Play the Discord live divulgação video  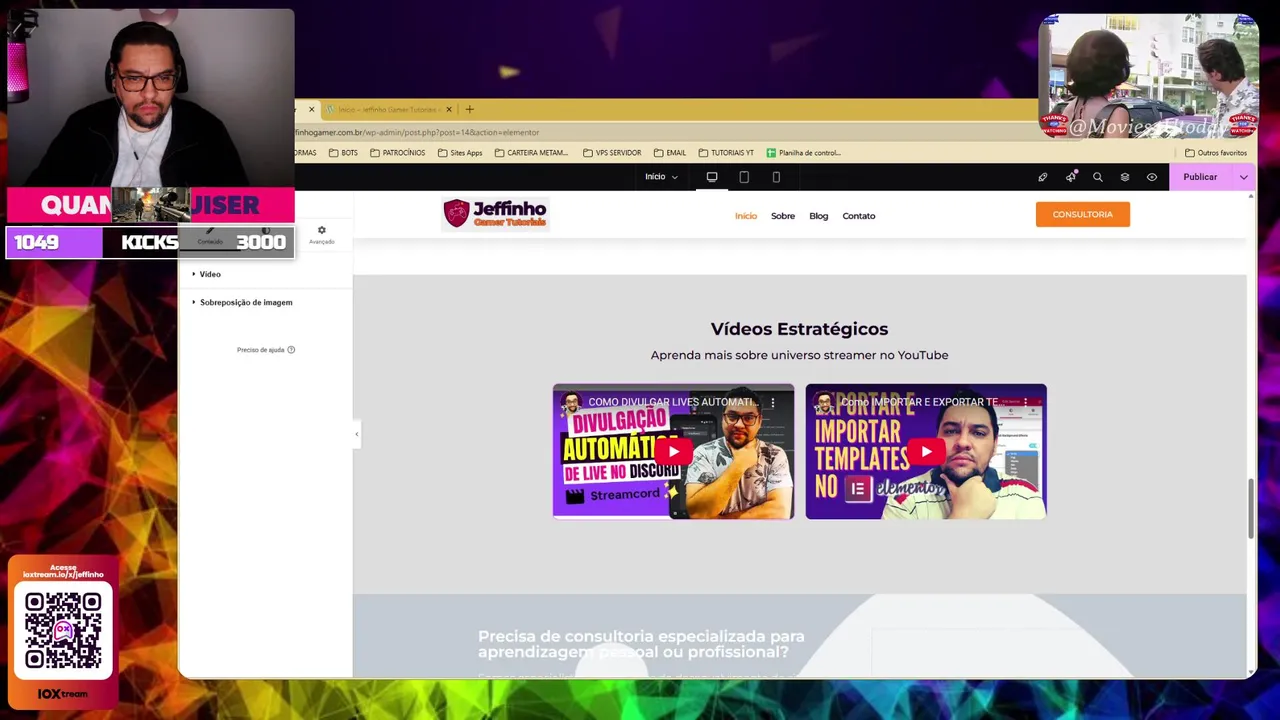[x=673, y=452]
